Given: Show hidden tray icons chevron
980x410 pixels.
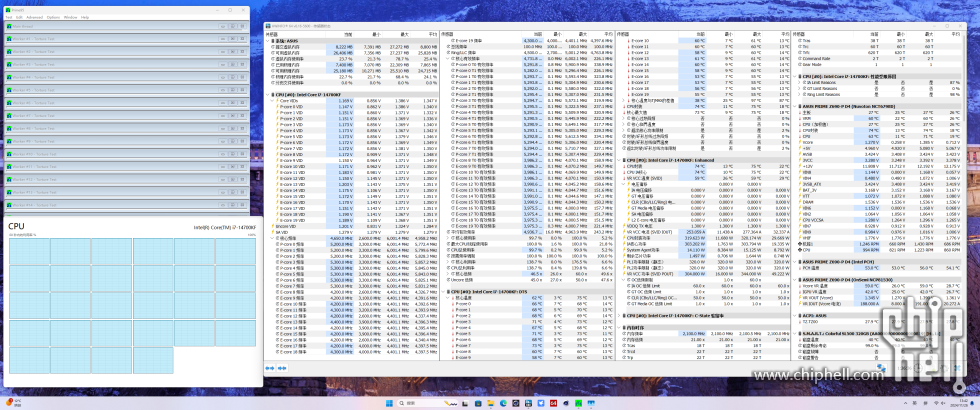Looking at the screenshot, I should click(906, 402).
